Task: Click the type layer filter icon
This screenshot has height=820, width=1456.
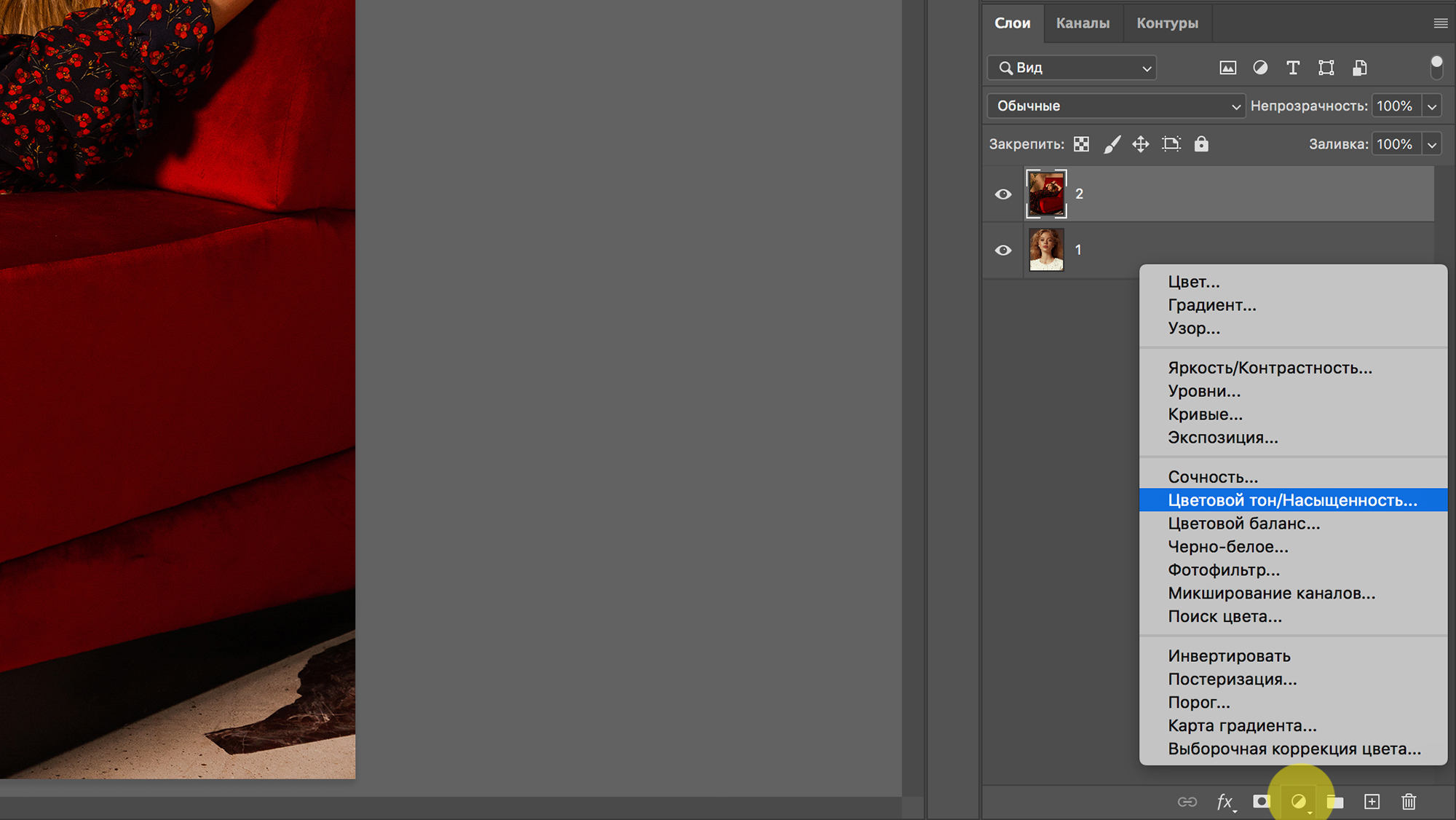Action: [1293, 68]
